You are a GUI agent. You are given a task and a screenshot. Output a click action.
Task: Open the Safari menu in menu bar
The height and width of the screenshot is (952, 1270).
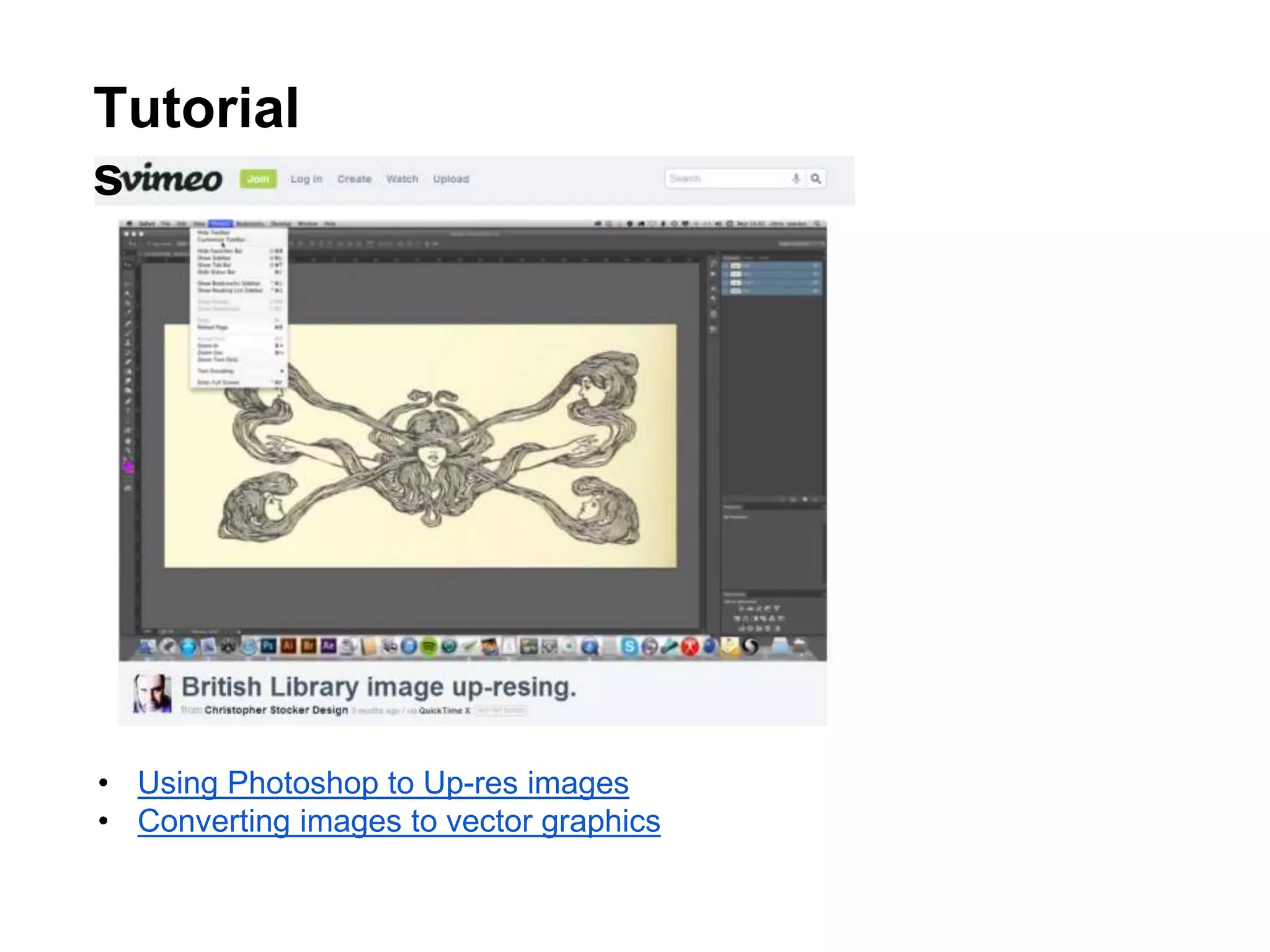147,224
